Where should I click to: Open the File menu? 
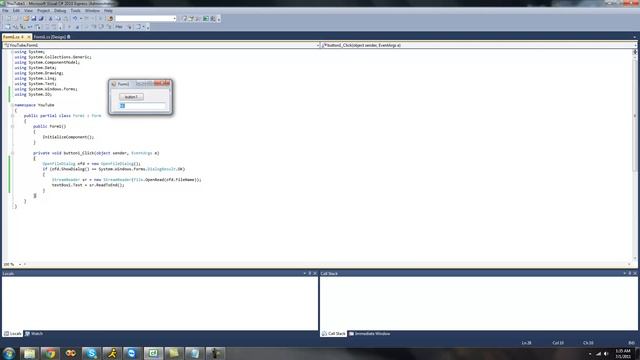(5, 11)
